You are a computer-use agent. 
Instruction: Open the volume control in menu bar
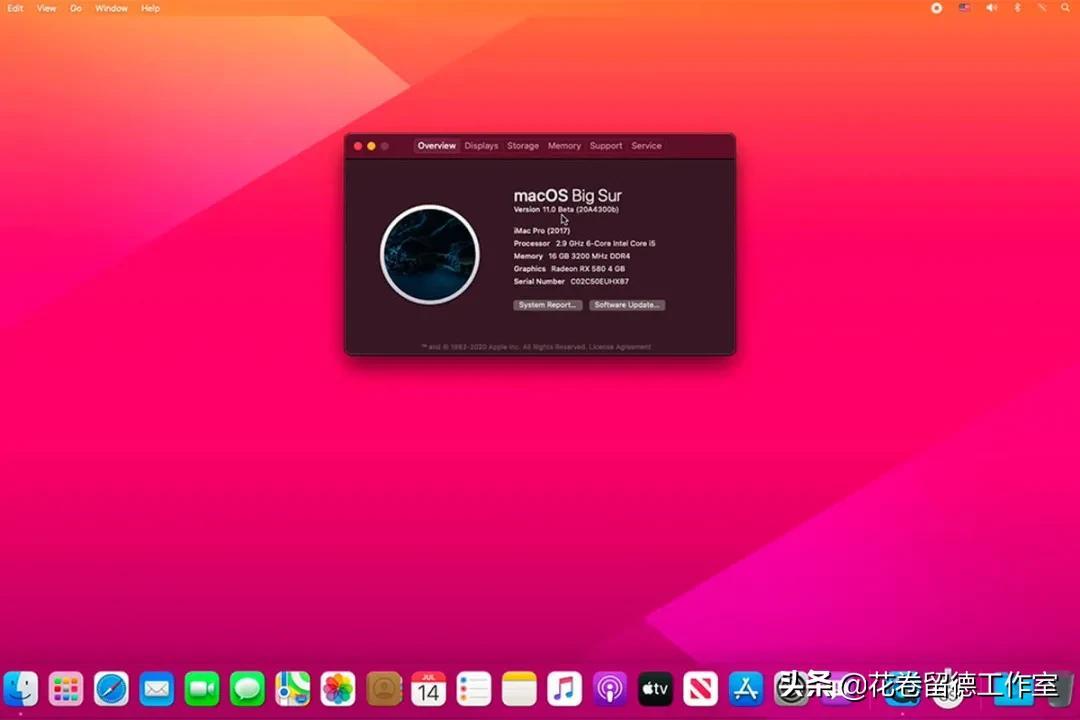pos(991,8)
